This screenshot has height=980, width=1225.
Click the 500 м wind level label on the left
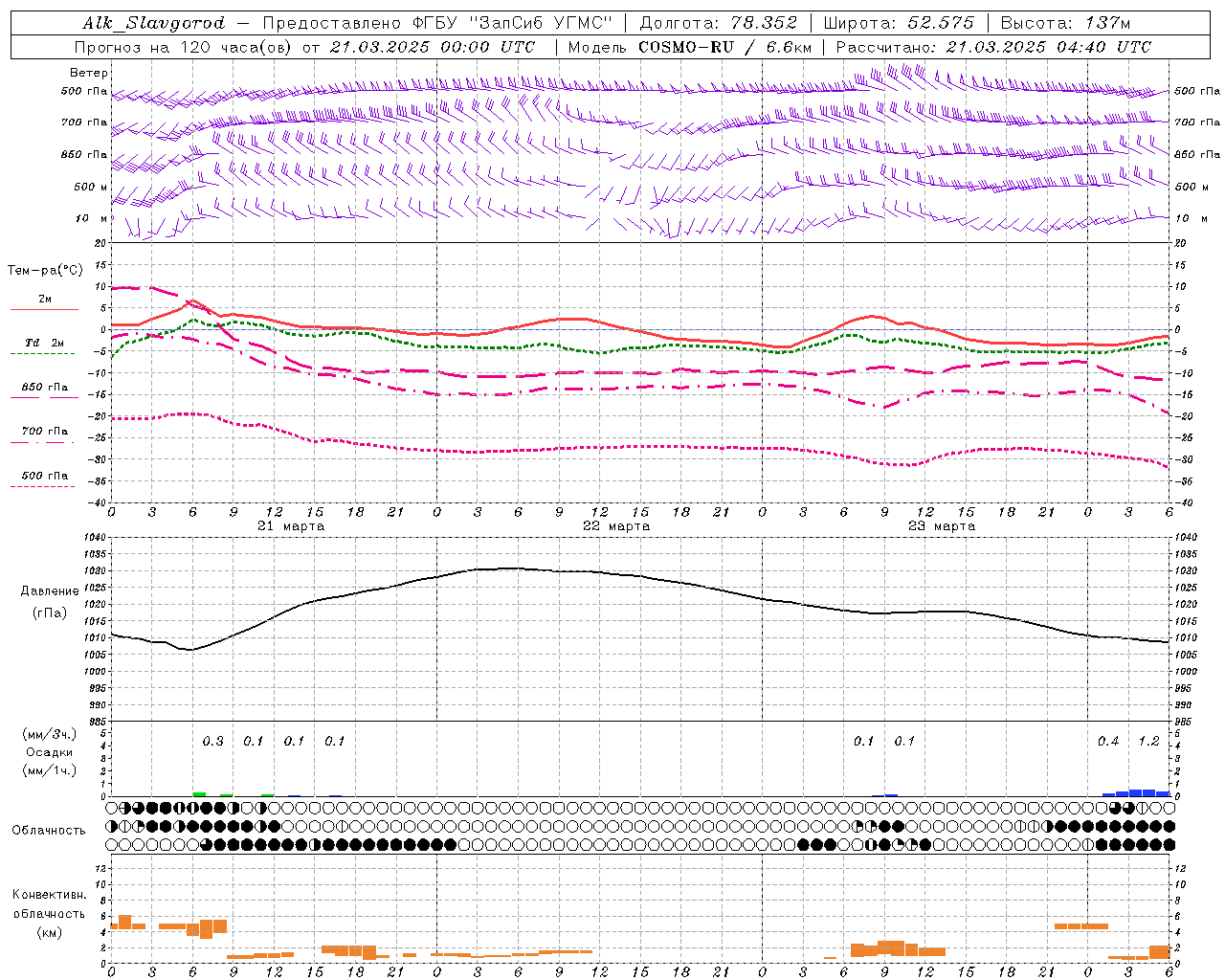[91, 187]
